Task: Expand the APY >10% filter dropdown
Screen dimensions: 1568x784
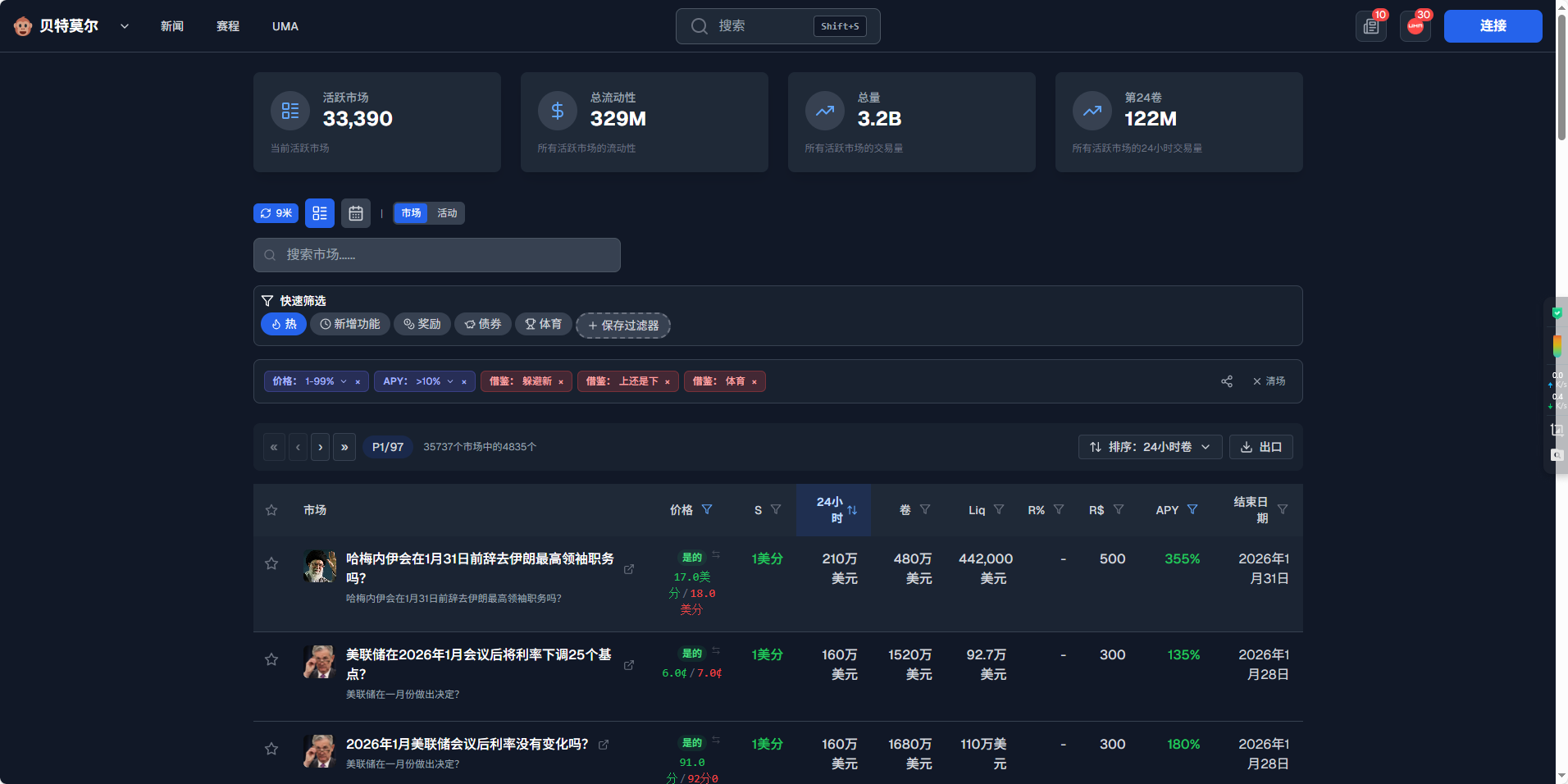Action: (x=450, y=381)
